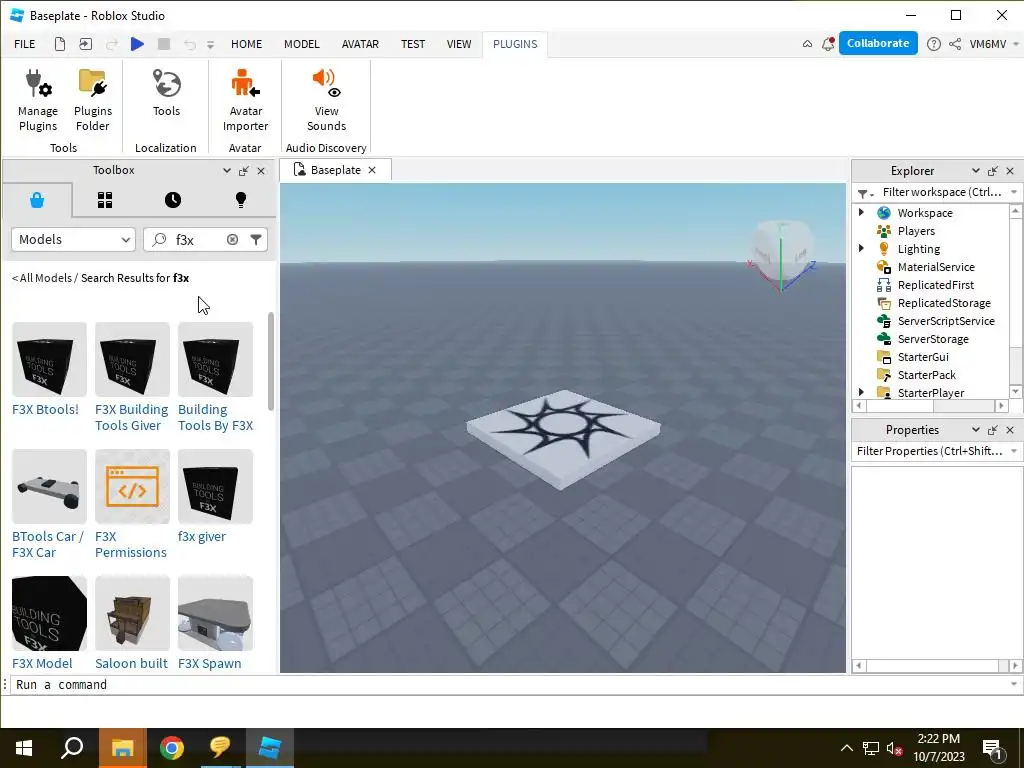Image resolution: width=1024 pixels, height=768 pixels.
Task: Open View Sounds audio discovery
Action: point(327,100)
